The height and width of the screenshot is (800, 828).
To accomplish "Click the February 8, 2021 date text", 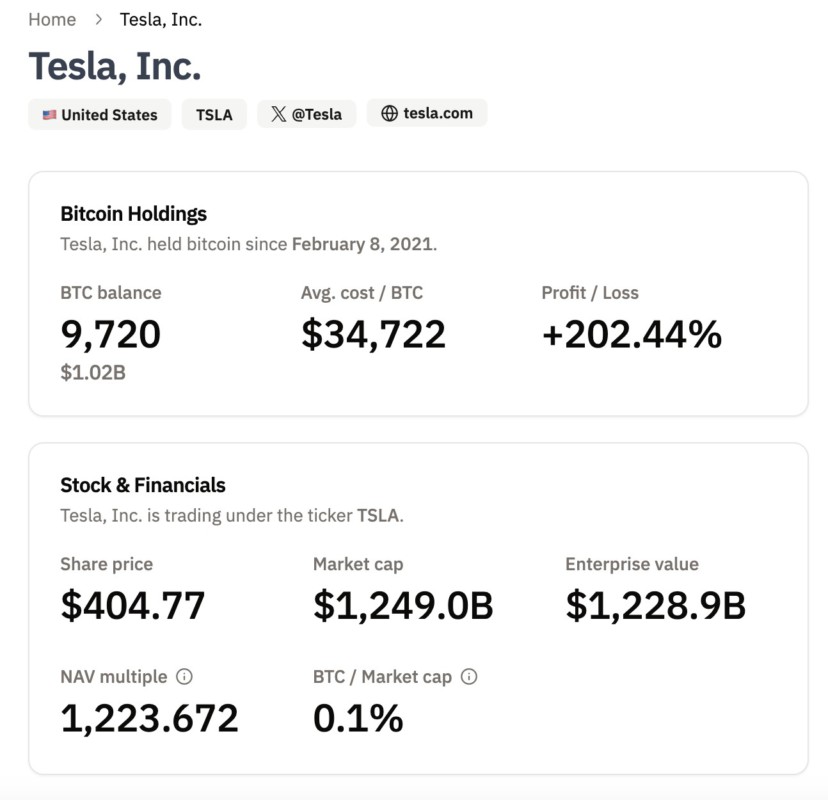I will (363, 244).
